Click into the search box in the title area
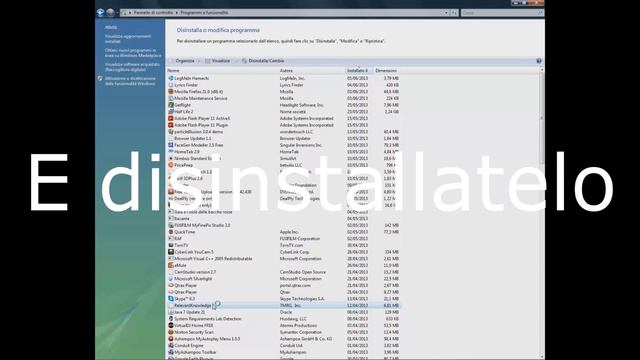Image resolution: width=640 pixels, height=360 pixels. pyautogui.click(x=502, y=13)
